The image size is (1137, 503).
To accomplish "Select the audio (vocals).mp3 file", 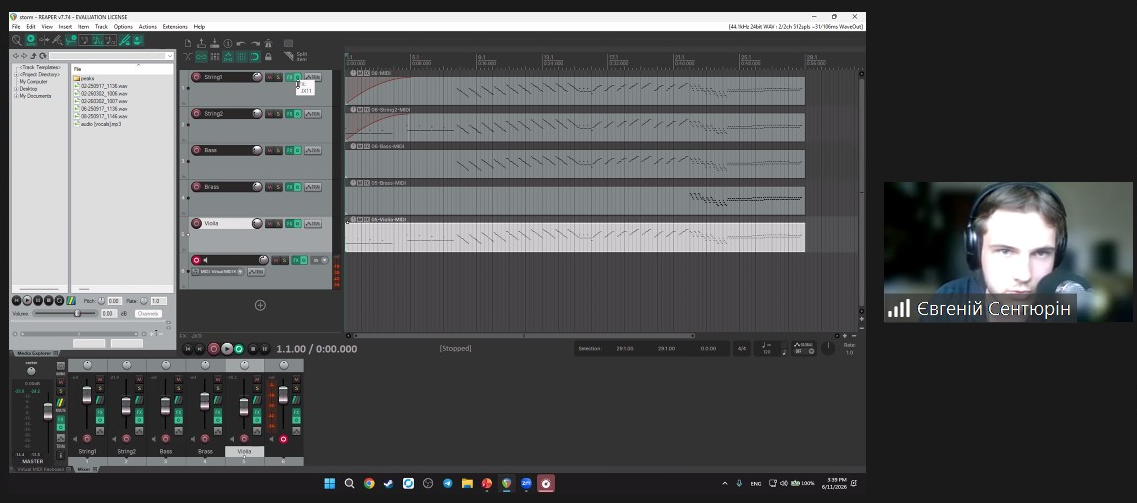I will pyautogui.click(x=97, y=124).
